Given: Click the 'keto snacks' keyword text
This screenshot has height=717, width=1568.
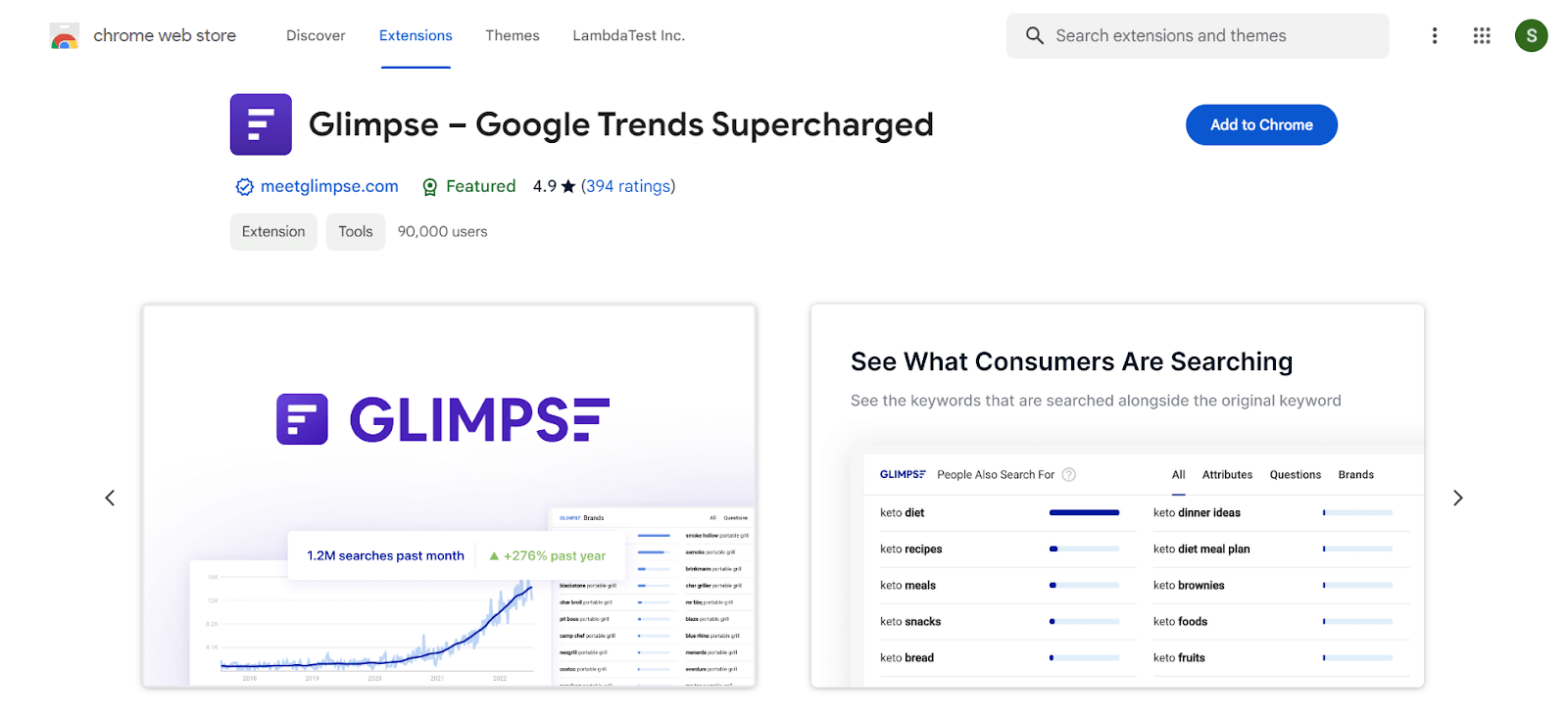Looking at the screenshot, I should [x=910, y=621].
